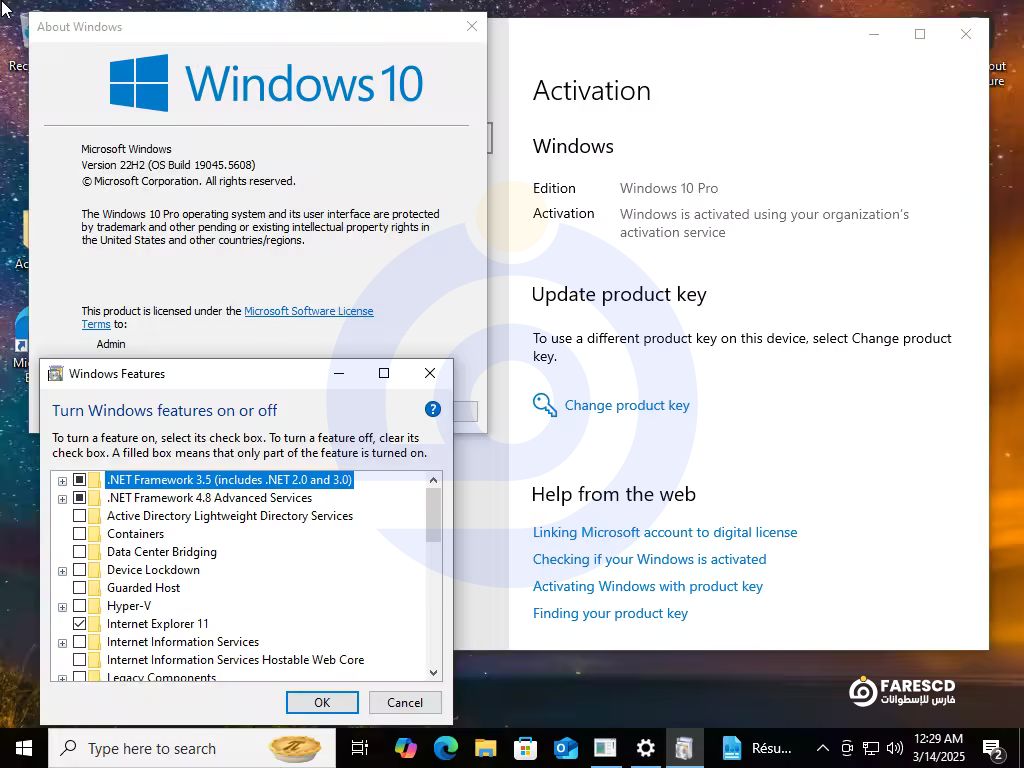Expand the Hyper-V tree node
Image resolution: width=1024 pixels, height=768 pixels.
pos(62,607)
